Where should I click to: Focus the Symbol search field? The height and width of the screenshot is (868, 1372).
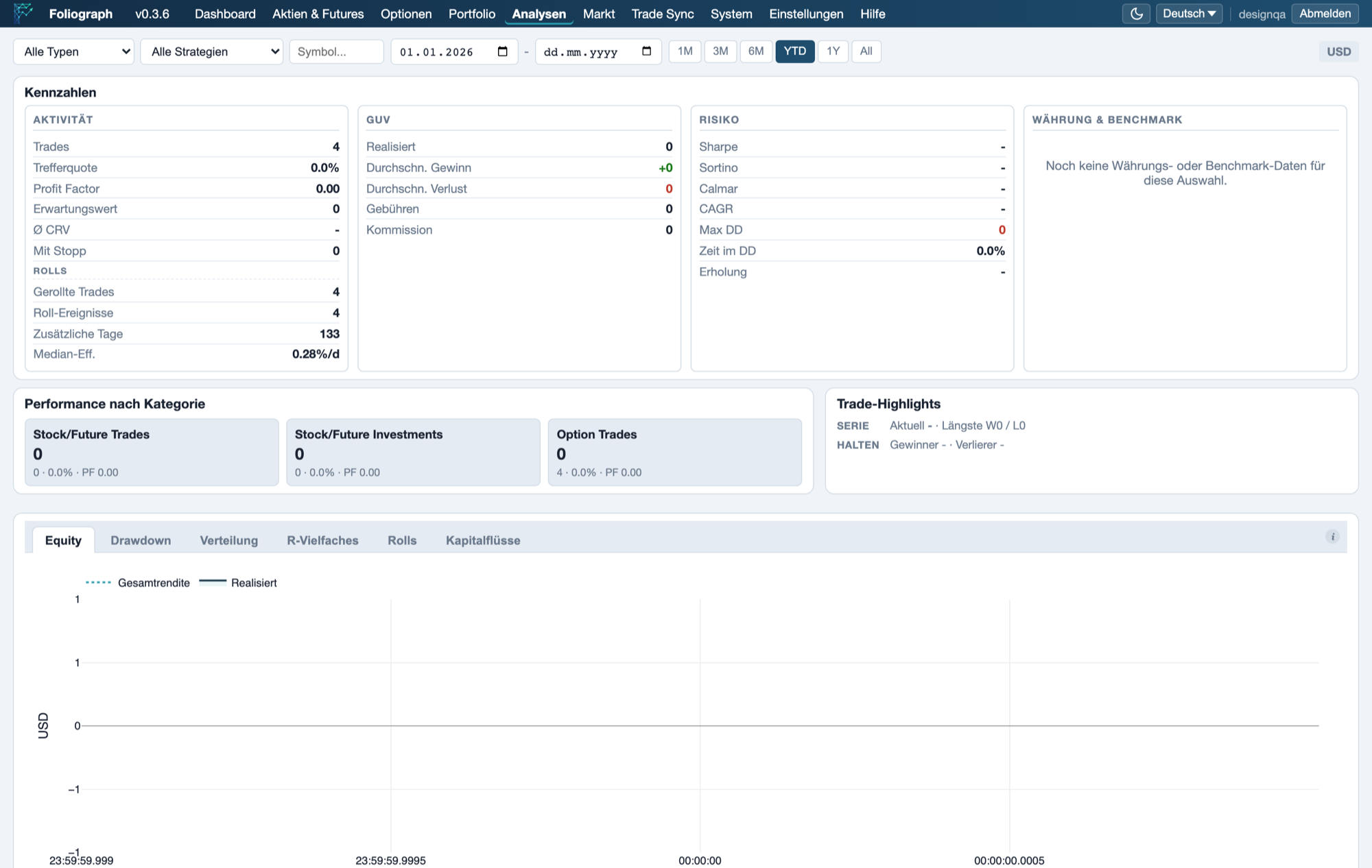coord(336,51)
